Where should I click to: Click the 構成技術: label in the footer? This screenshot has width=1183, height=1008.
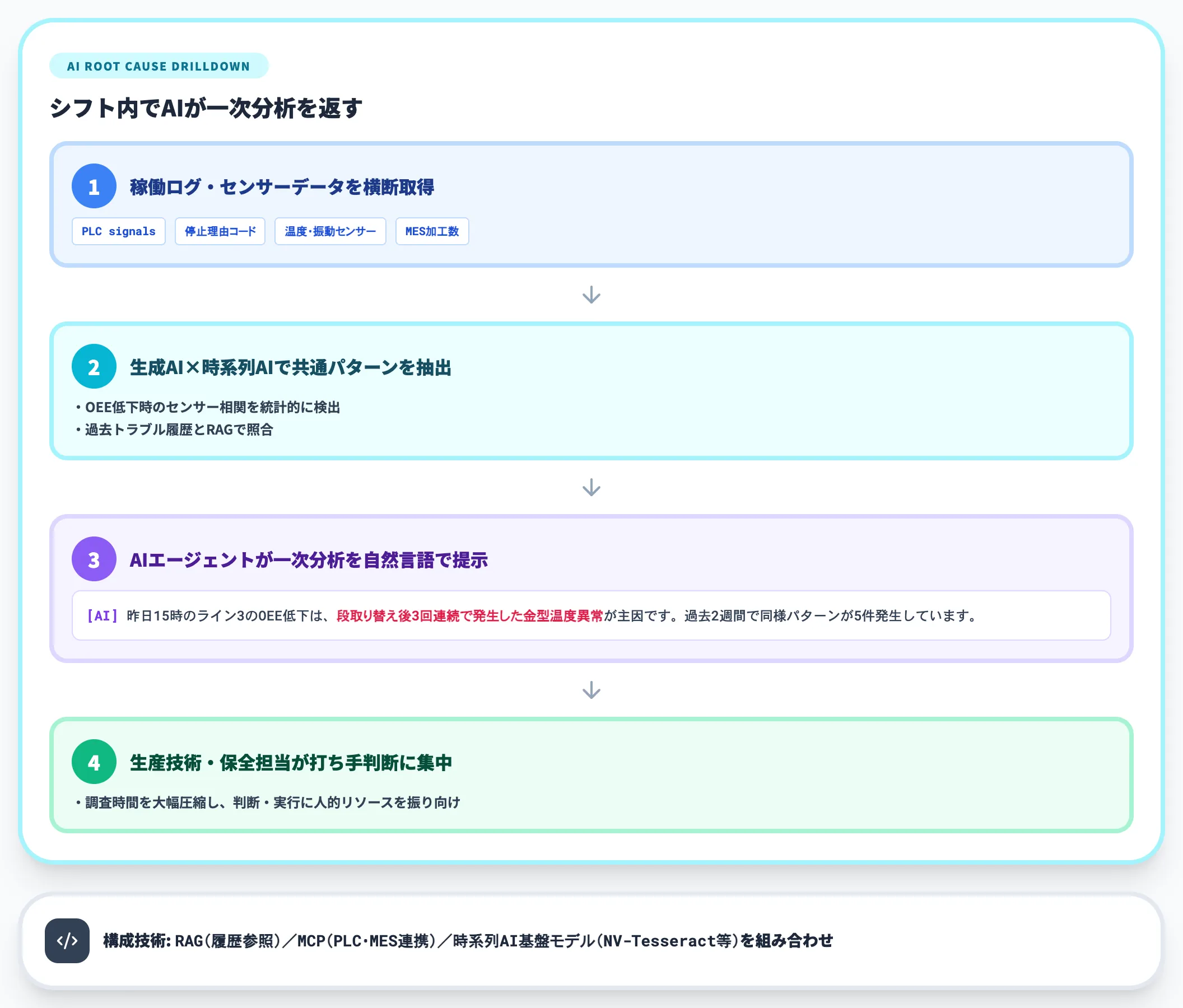click(x=137, y=941)
